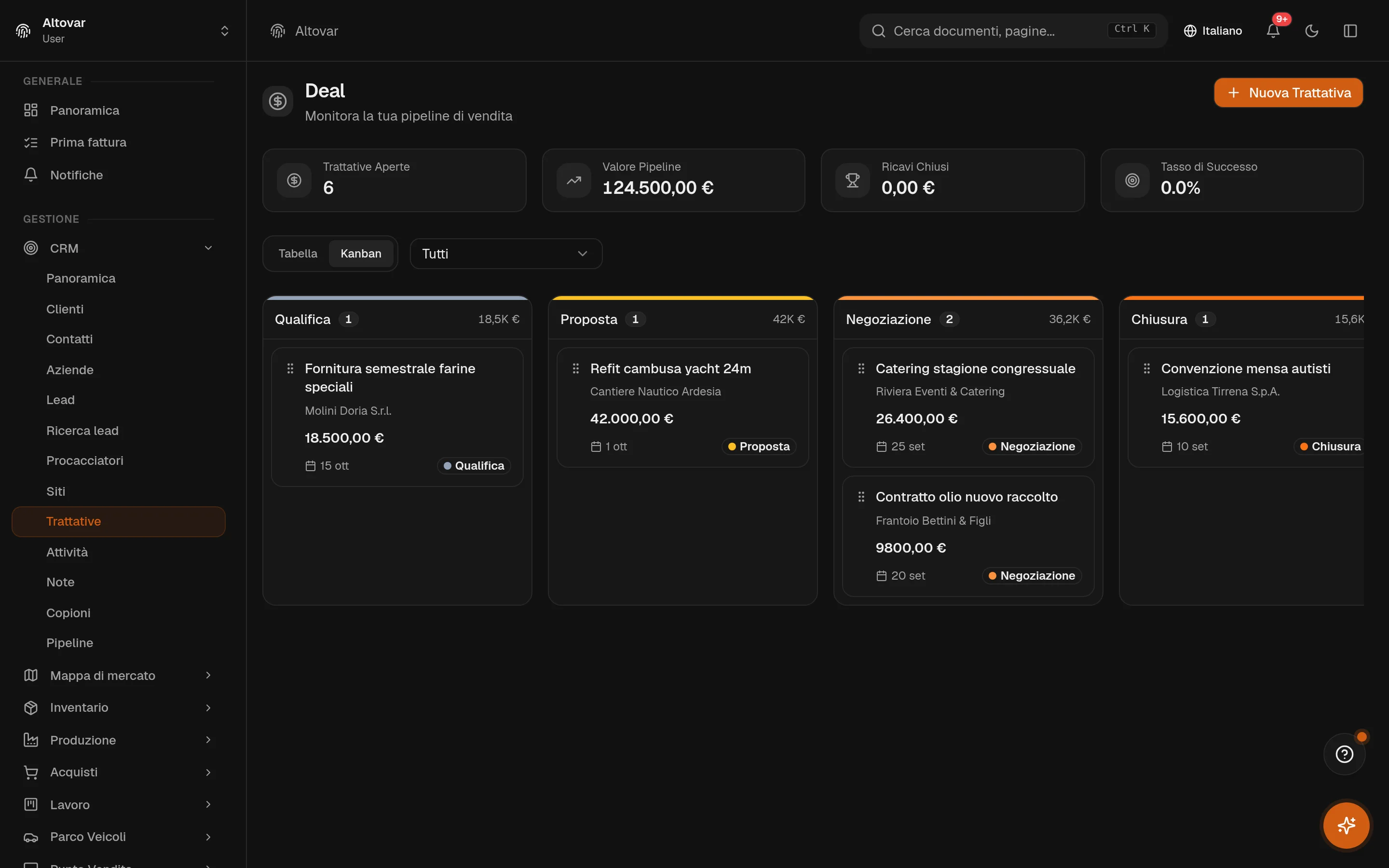Image resolution: width=1389 pixels, height=868 pixels.
Task: Click the Produzione factory icon
Action: pos(31,740)
